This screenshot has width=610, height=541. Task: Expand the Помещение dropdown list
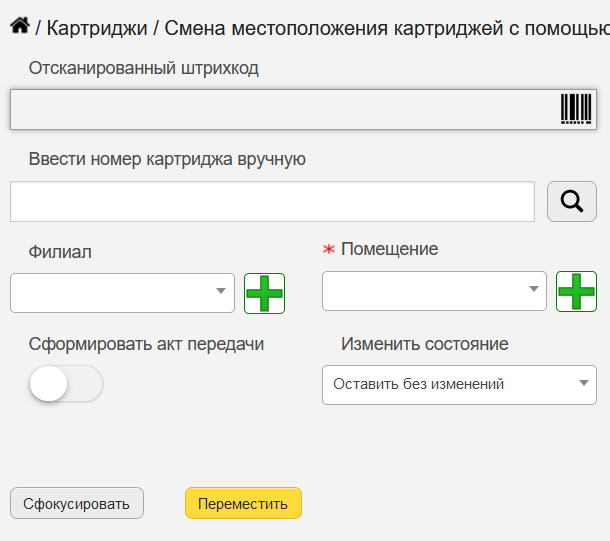pyautogui.click(x=434, y=291)
